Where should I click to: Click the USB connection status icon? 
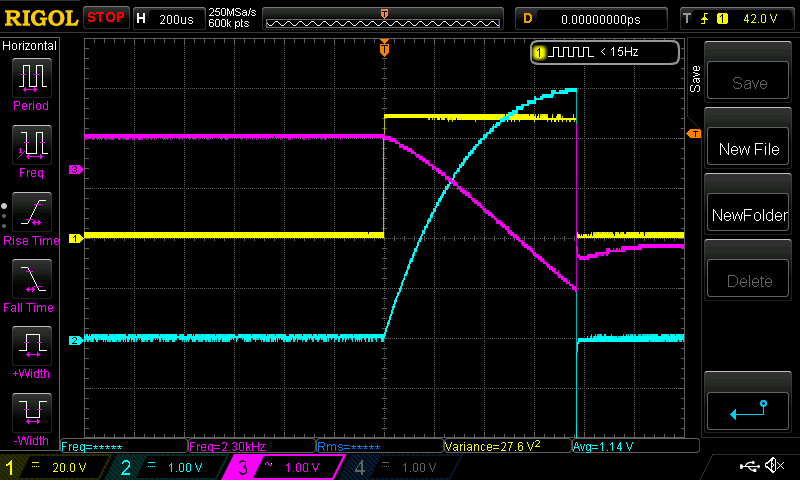749,466
